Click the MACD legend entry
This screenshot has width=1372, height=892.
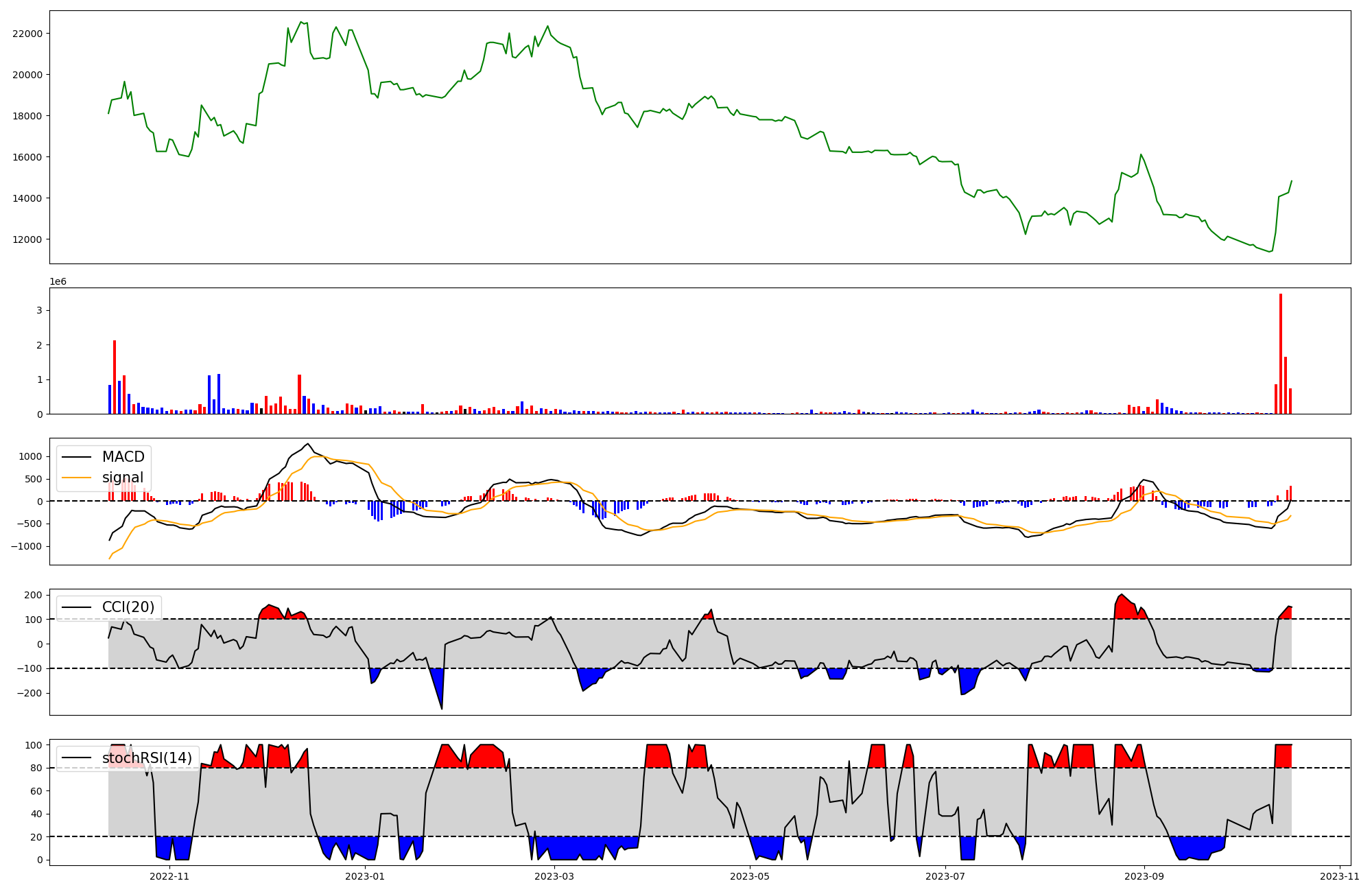tap(123, 457)
